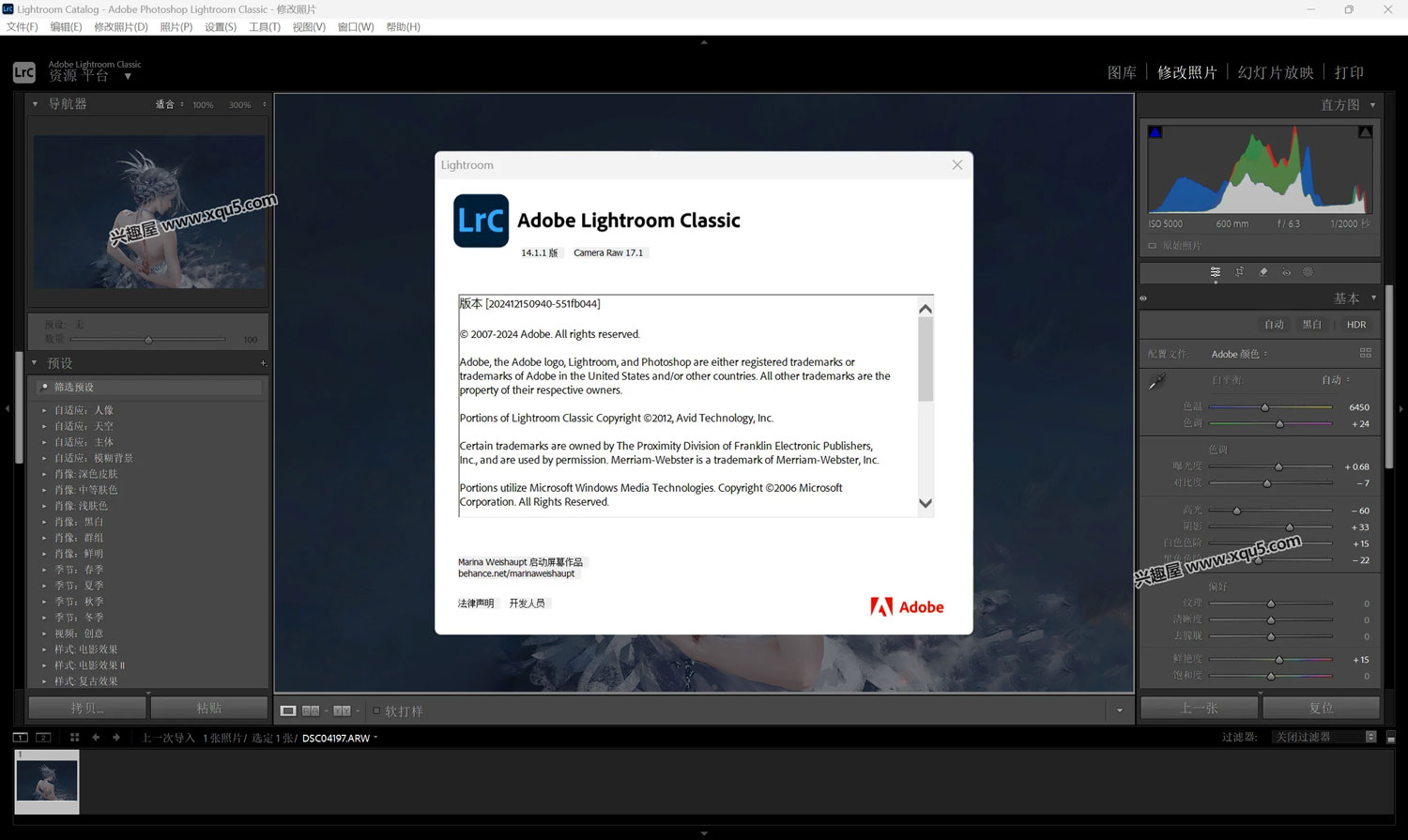This screenshot has width=1408, height=840.
Task: Switch to loupe view in toolbar
Action: (288, 710)
